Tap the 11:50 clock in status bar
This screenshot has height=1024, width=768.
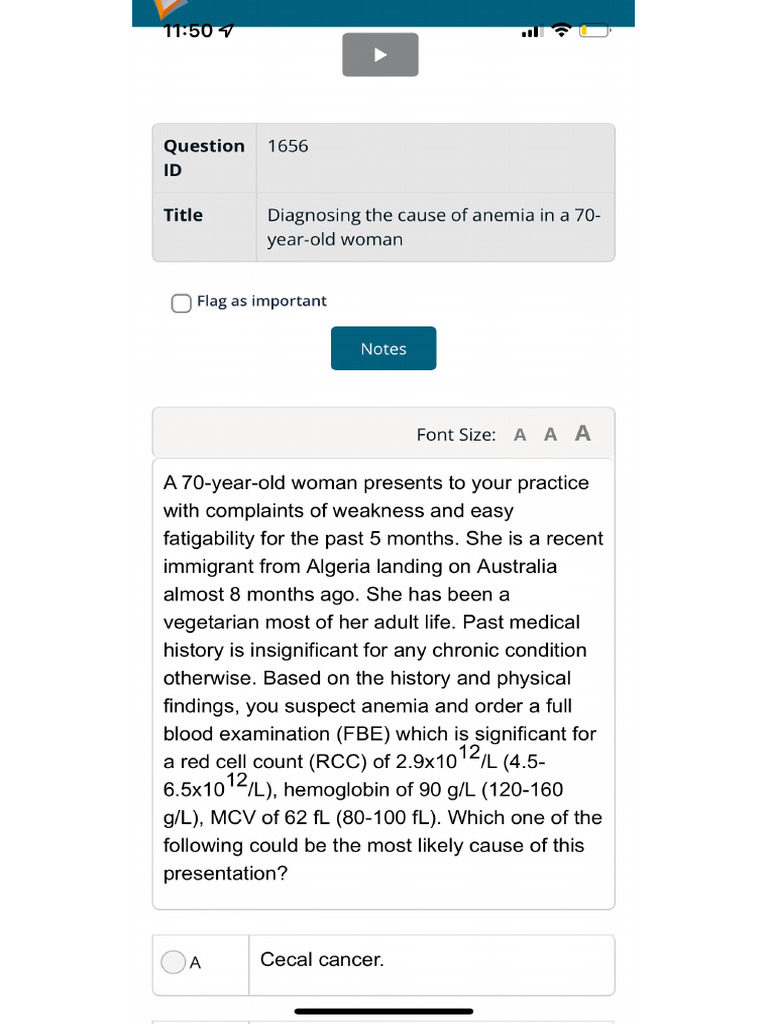pyautogui.click(x=189, y=31)
